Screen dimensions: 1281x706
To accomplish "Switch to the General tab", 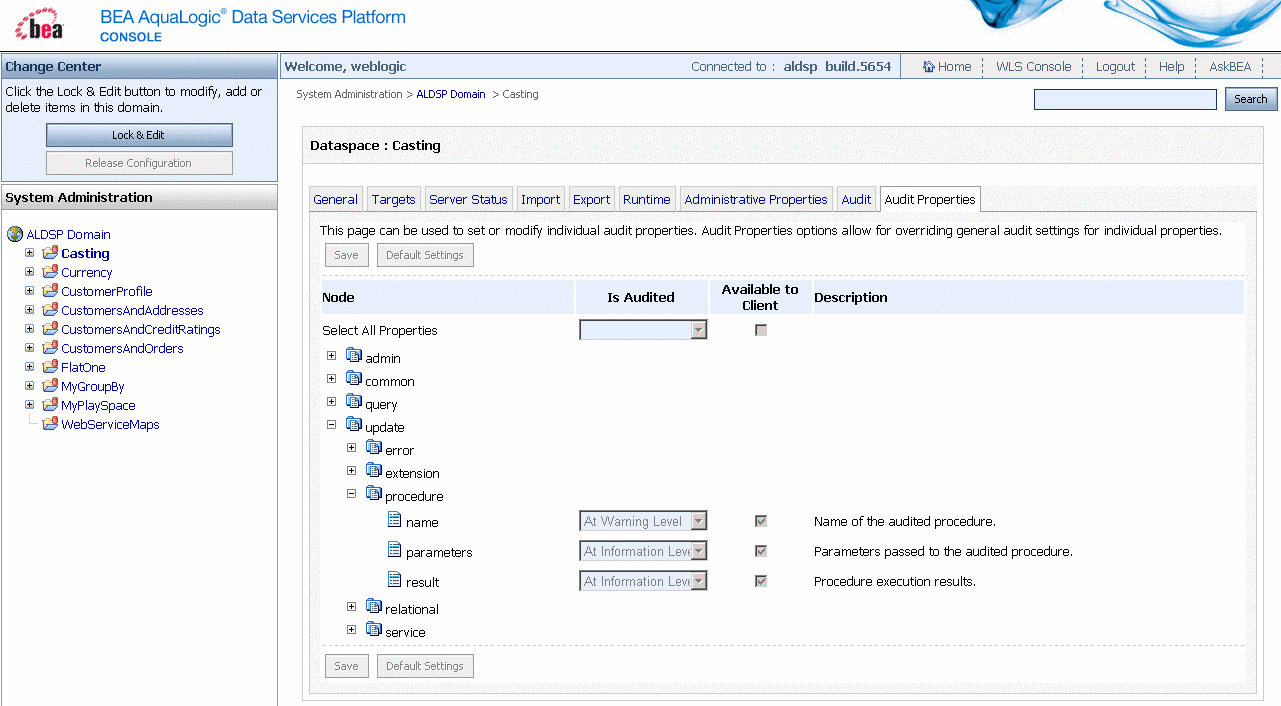I will pos(336,199).
